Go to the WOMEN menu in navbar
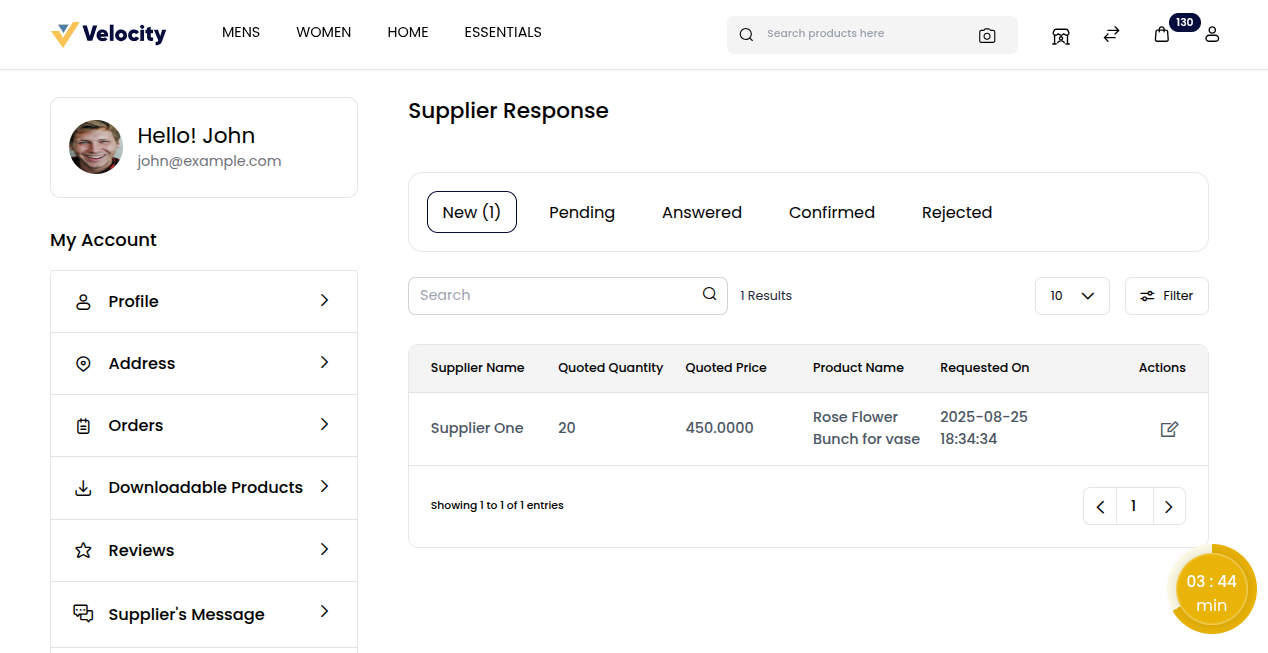 (323, 32)
